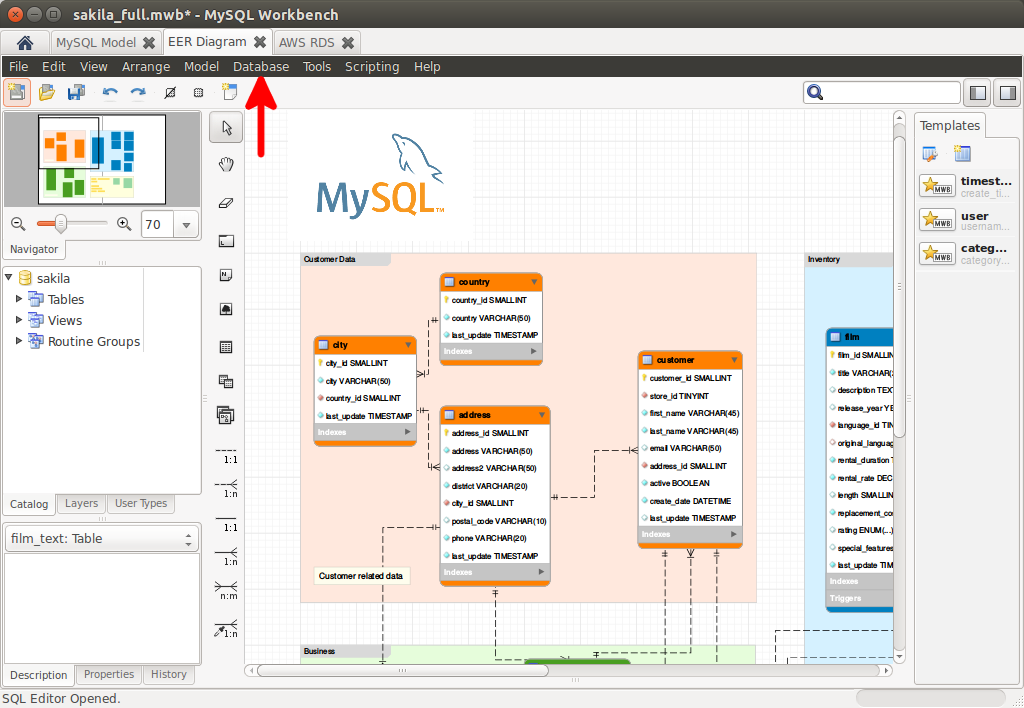
Task: Open the Arrange menu
Action: (x=146, y=67)
